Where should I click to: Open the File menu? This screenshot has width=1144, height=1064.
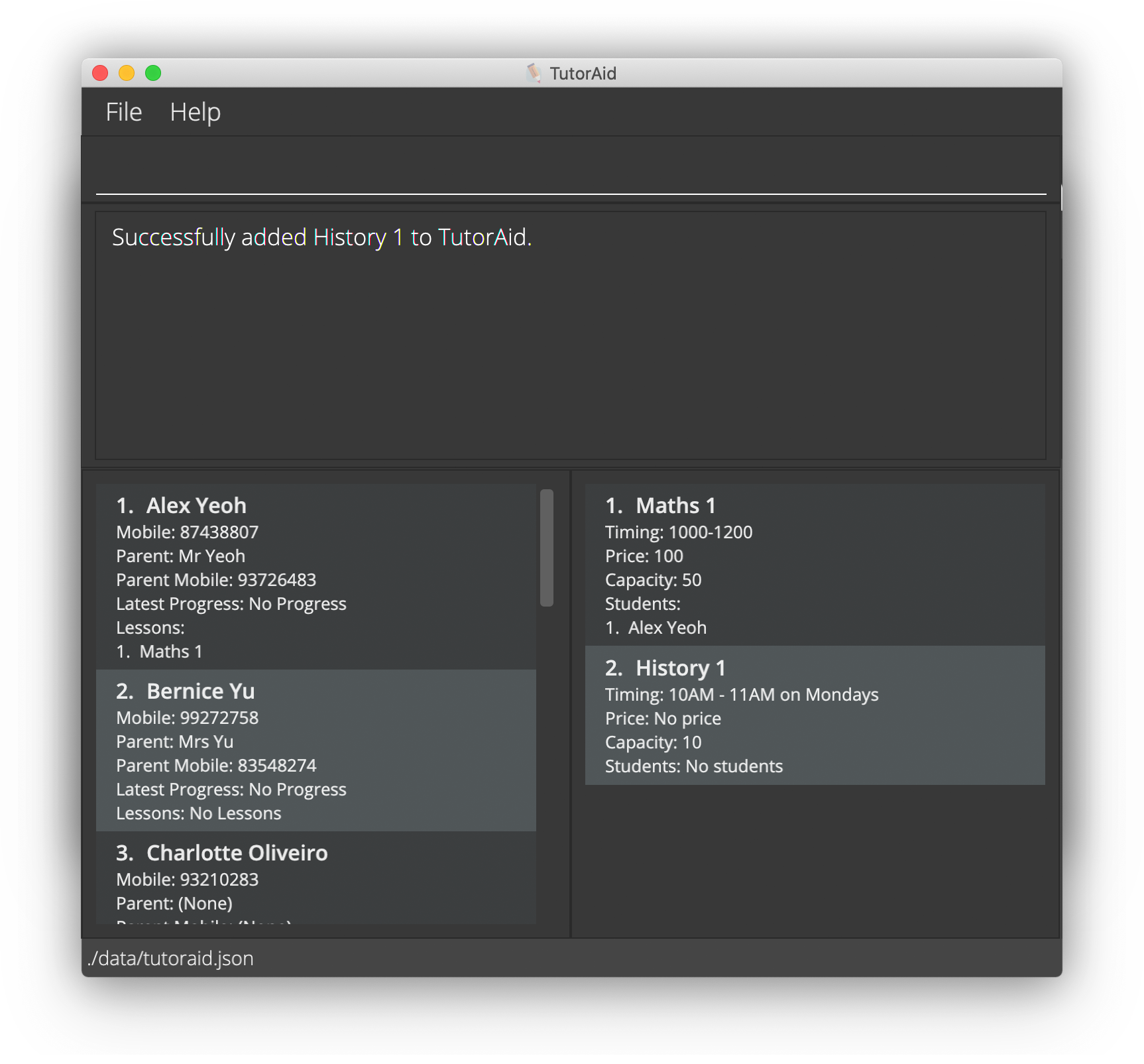click(x=123, y=112)
